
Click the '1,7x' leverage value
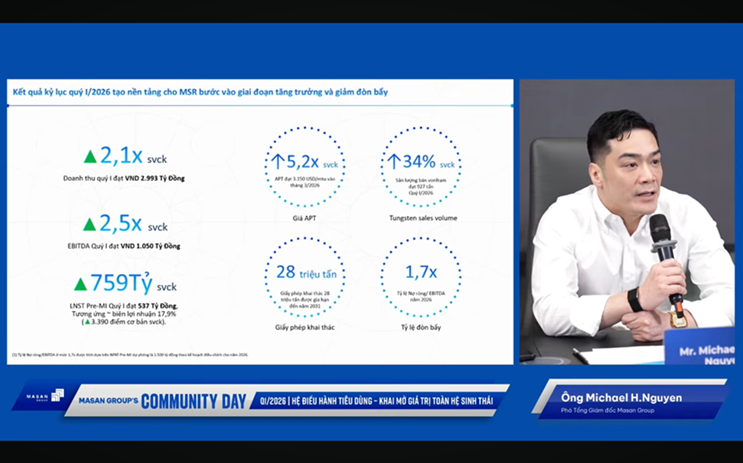point(421,272)
